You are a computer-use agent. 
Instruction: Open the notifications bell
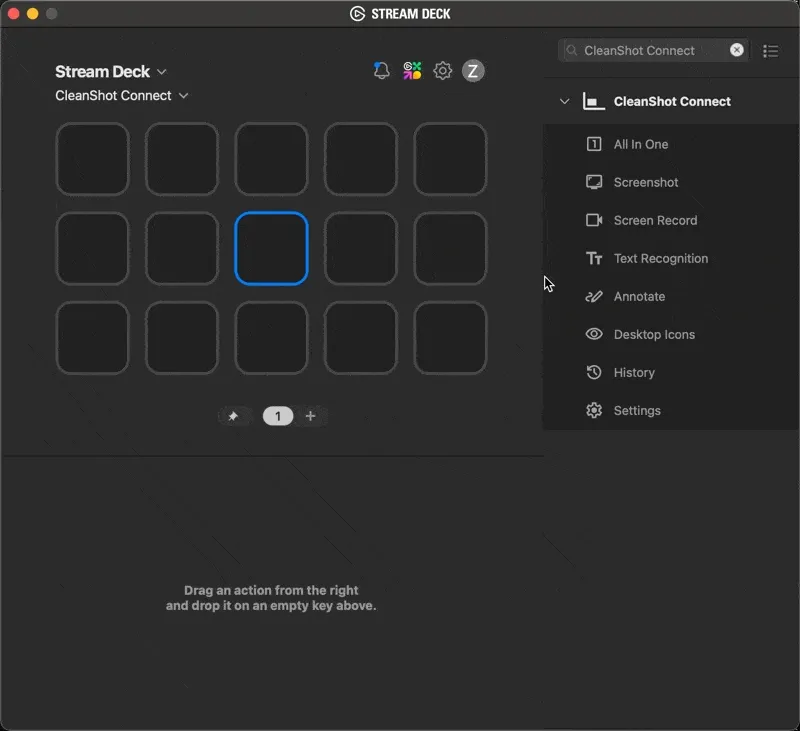(380, 71)
